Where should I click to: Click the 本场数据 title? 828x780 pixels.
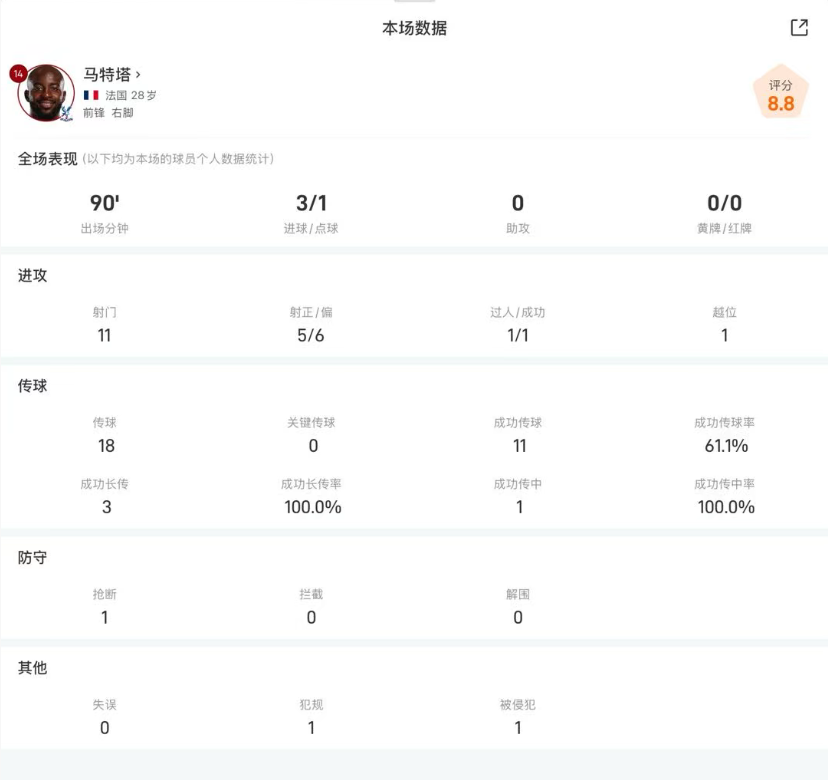414,28
